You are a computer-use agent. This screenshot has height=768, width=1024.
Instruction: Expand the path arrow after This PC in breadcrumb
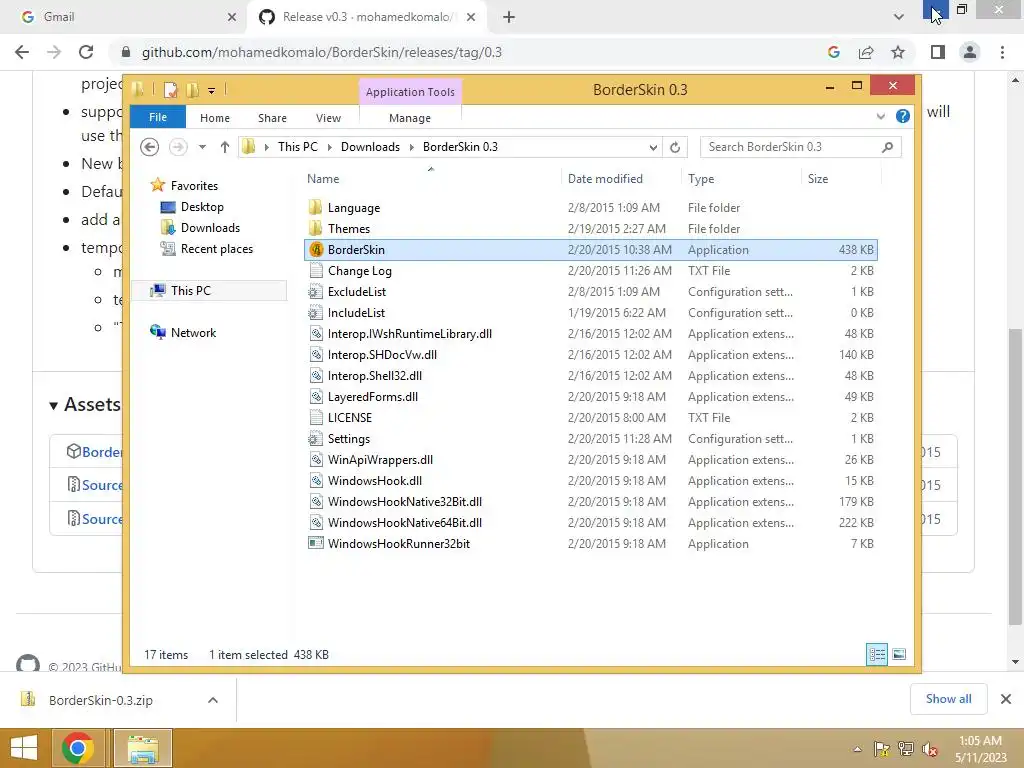click(329, 147)
